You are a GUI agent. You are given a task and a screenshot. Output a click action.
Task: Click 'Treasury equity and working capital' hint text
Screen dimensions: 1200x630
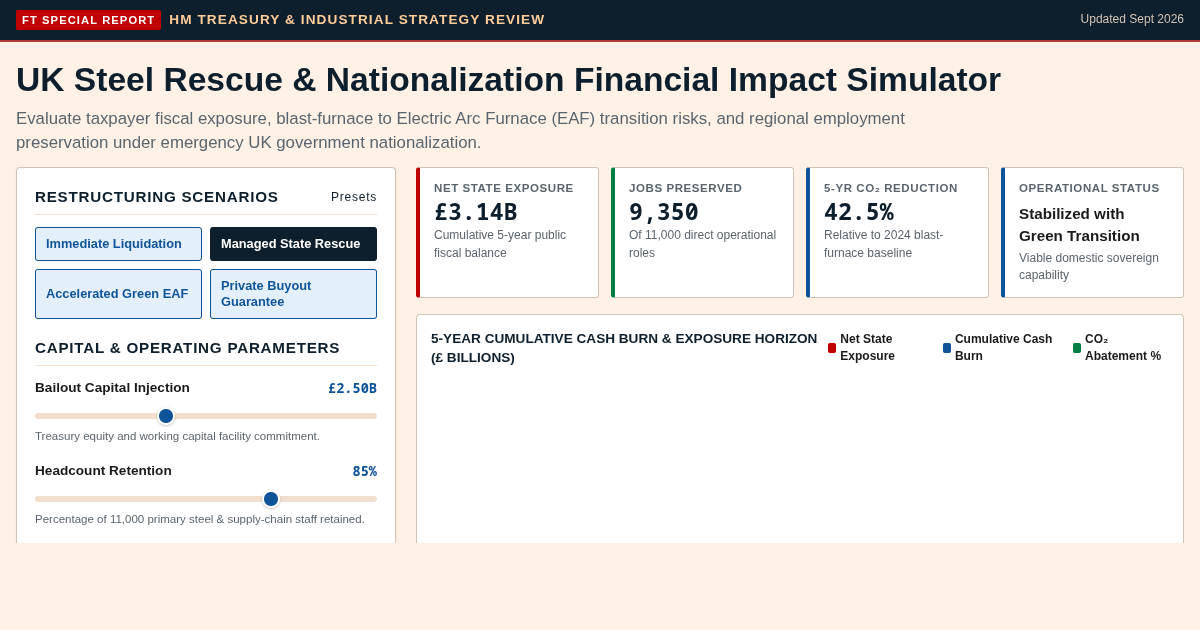pyautogui.click(x=177, y=436)
